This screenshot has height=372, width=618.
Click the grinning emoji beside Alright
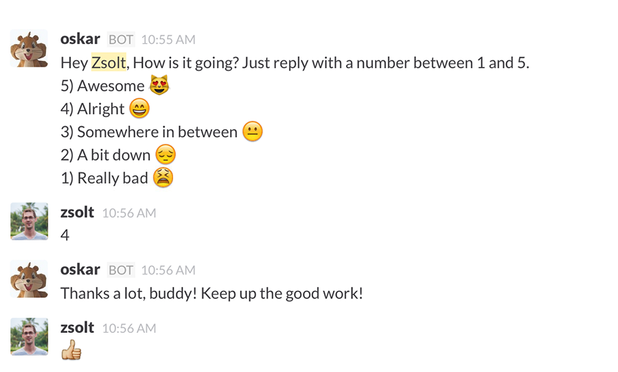(x=140, y=108)
